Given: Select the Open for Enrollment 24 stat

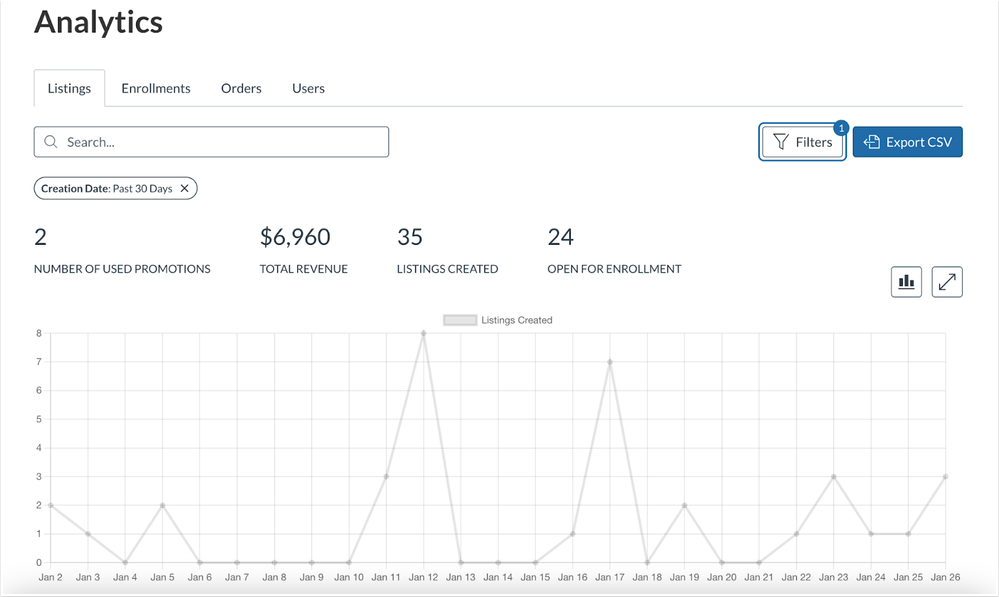Looking at the screenshot, I should tap(560, 238).
